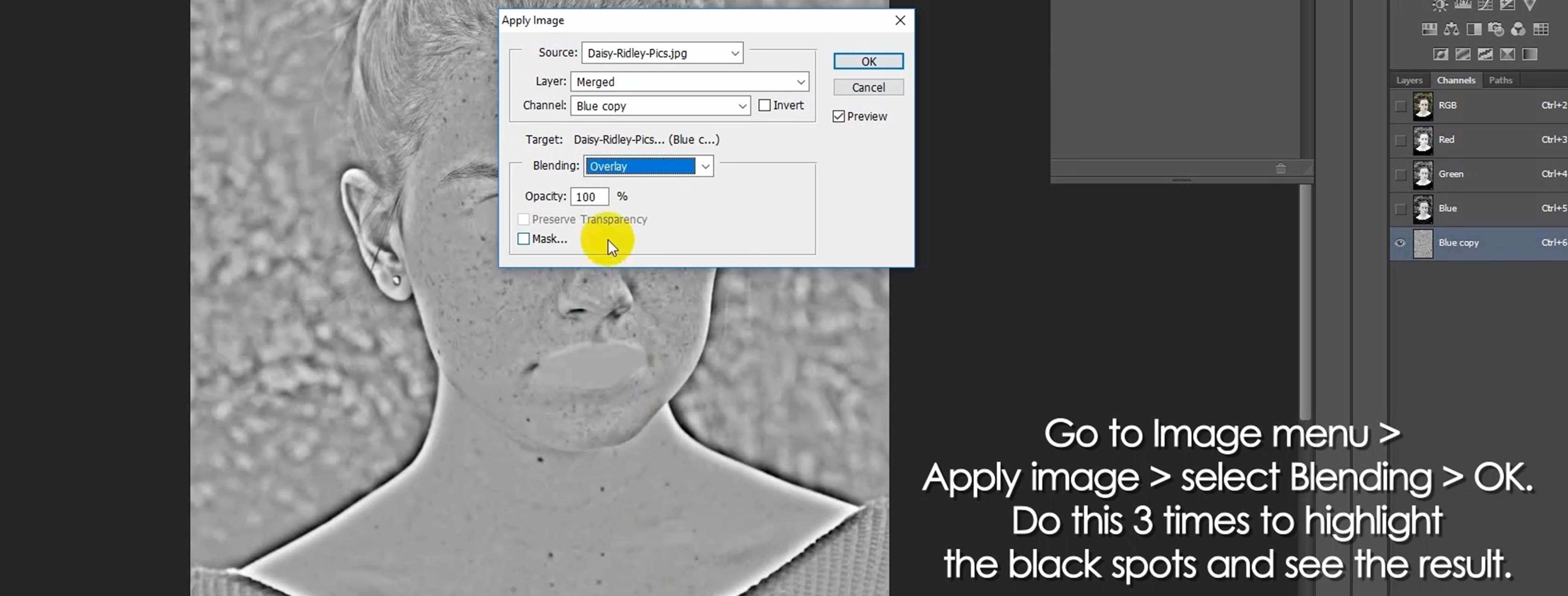This screenshot has height=596, width=1568.
Task: Select the RGB channel thumbnail
Action: pyautogui.click(x=1422, y=106)
